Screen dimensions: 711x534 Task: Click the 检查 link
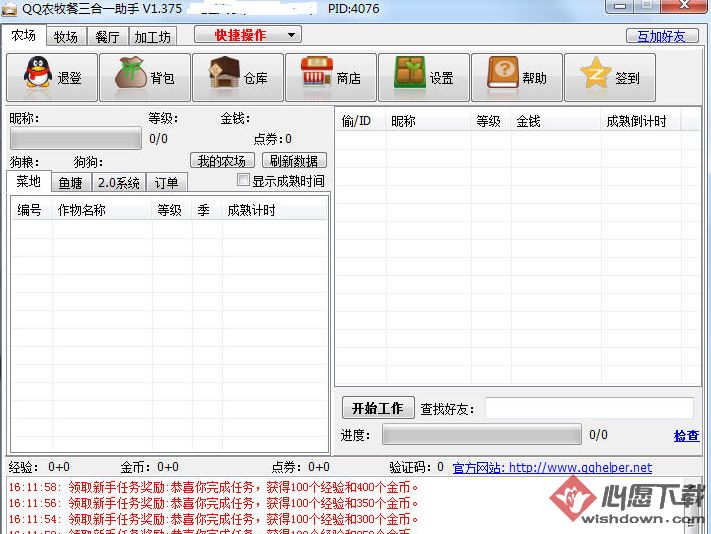pyautogui.click(x=687, y=436)
